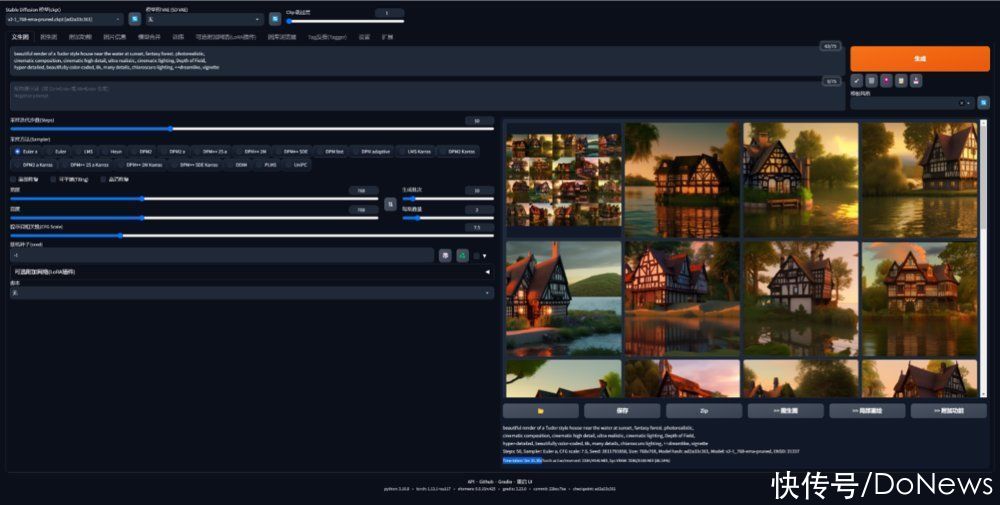
Task: Click the arrow icon to read last generation parameters
Action: (857, 81)
